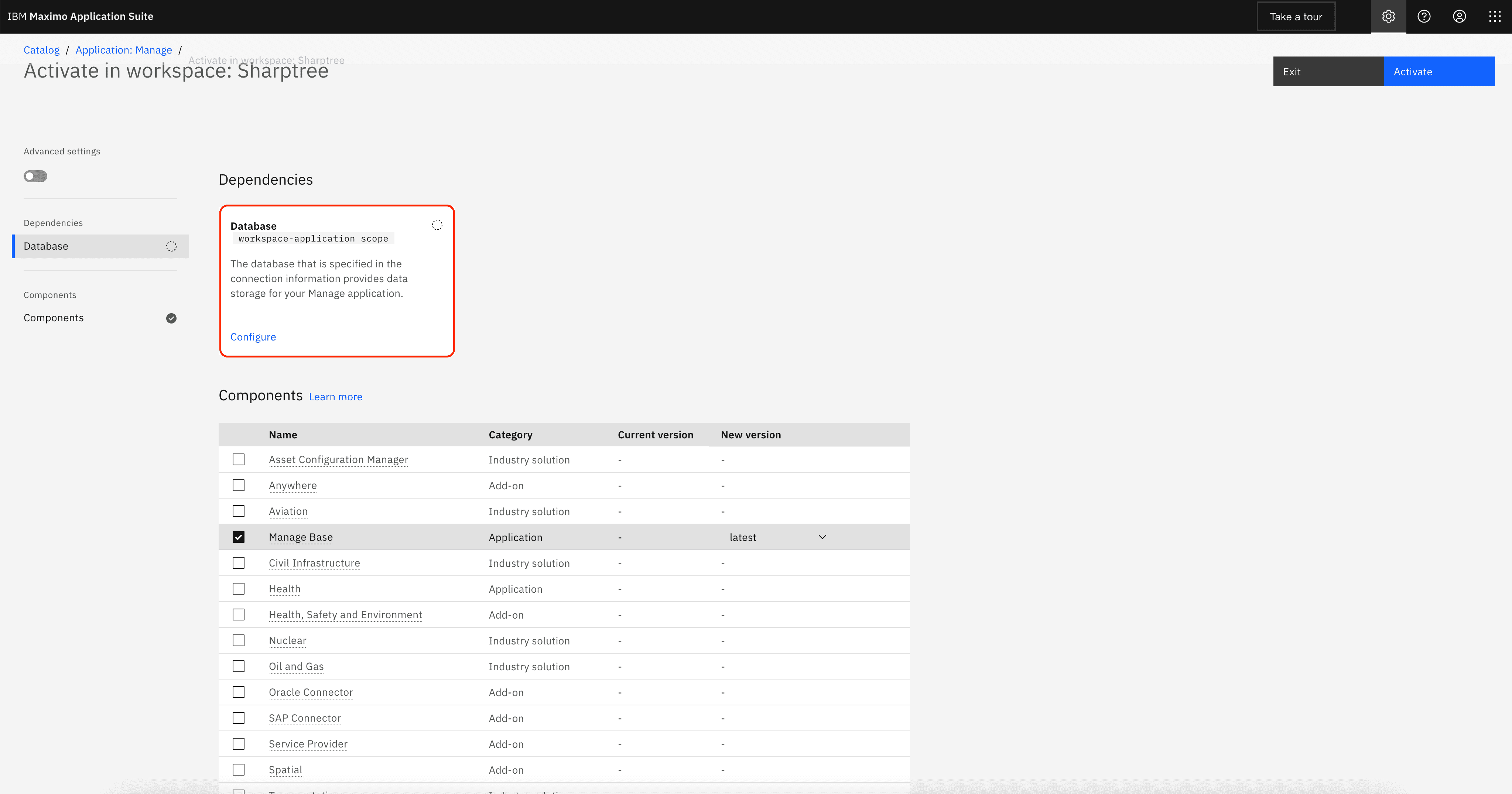Check the Aviation component checkbox
The width and height of the screenshot is (1512, 794).
[x=238, y=511]
